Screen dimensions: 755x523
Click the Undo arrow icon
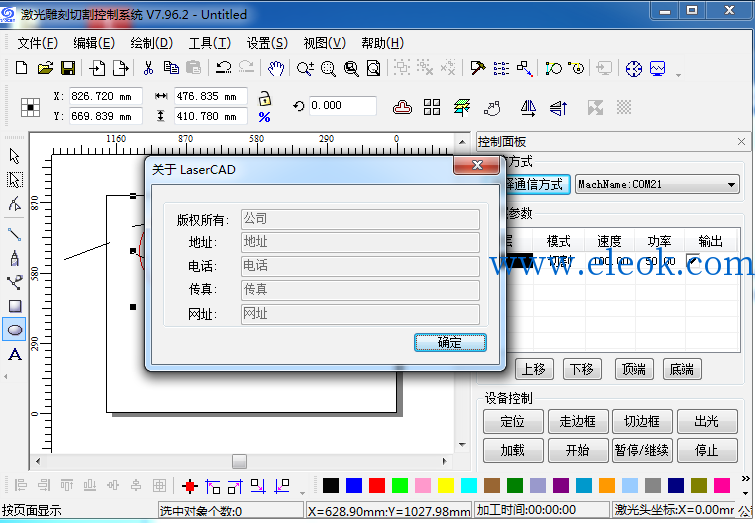pyautogui.click(x=223, y=68)
